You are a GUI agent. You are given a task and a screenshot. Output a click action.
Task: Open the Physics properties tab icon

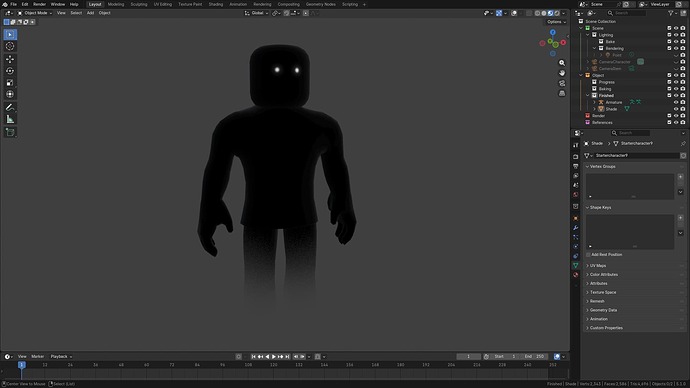click(x=576, y=246)
